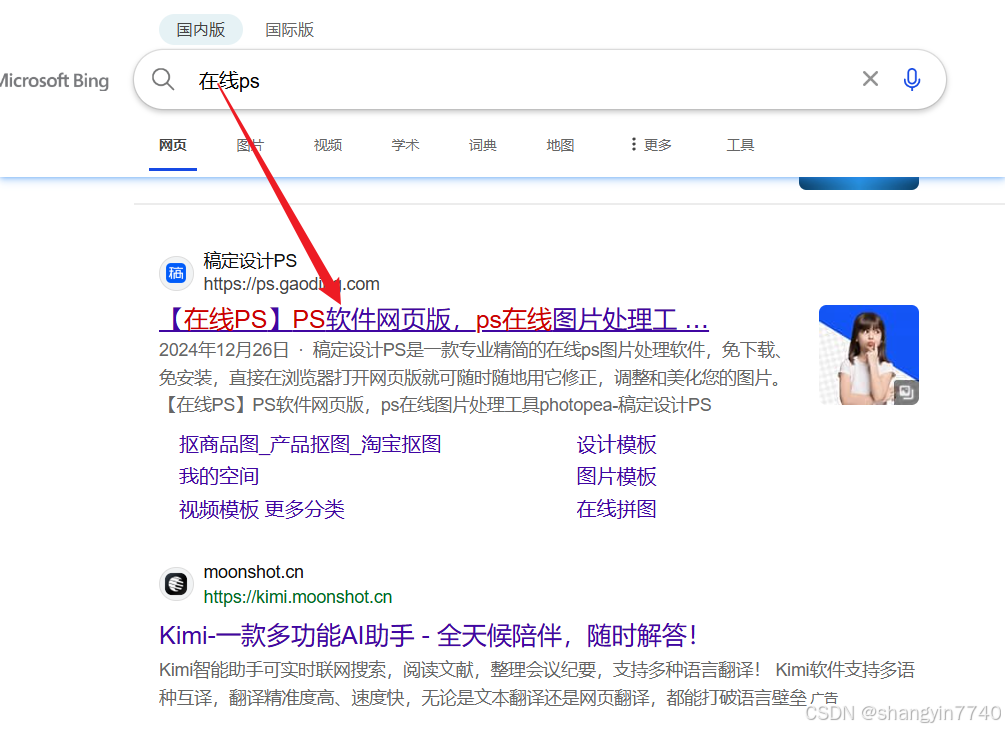Select the 视频 tab
This screenshot has width=1005, height=731.
328,145
